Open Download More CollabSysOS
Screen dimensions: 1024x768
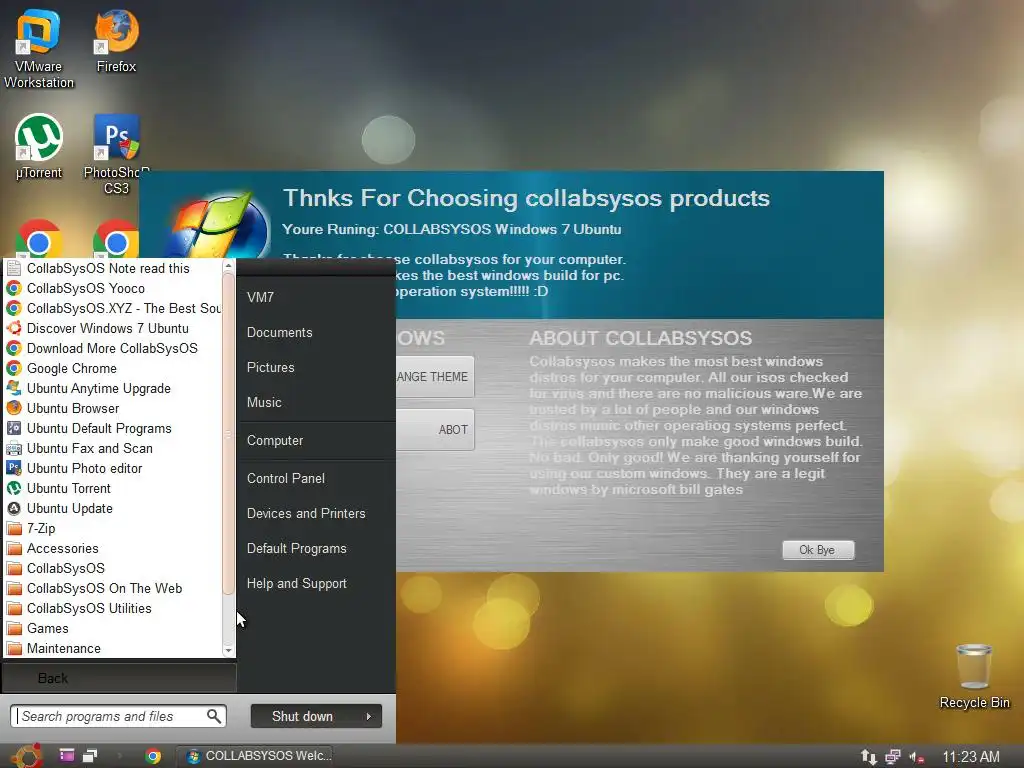click(x=114, y=348)
